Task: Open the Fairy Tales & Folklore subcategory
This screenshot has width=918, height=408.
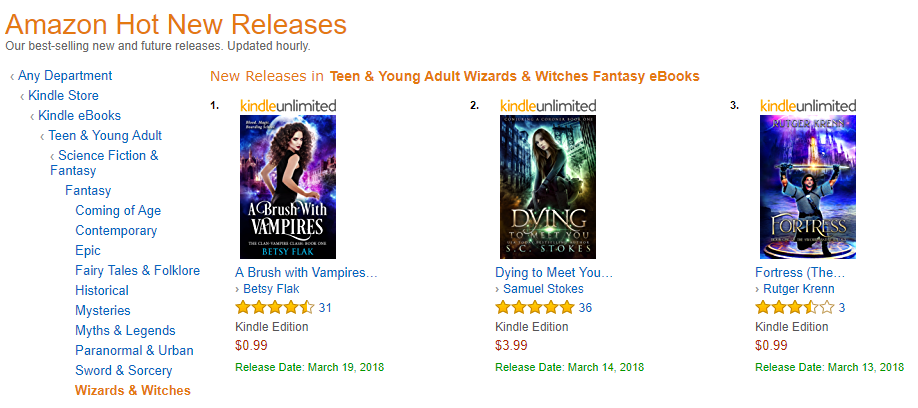Action: (x=137, y=270)
